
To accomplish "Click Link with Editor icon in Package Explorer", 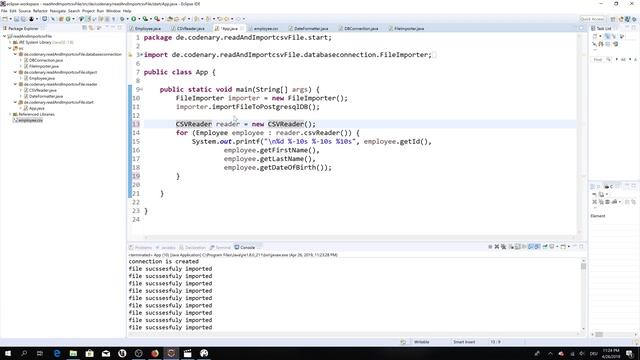I will pyautogui.click(x=92, y=28).
